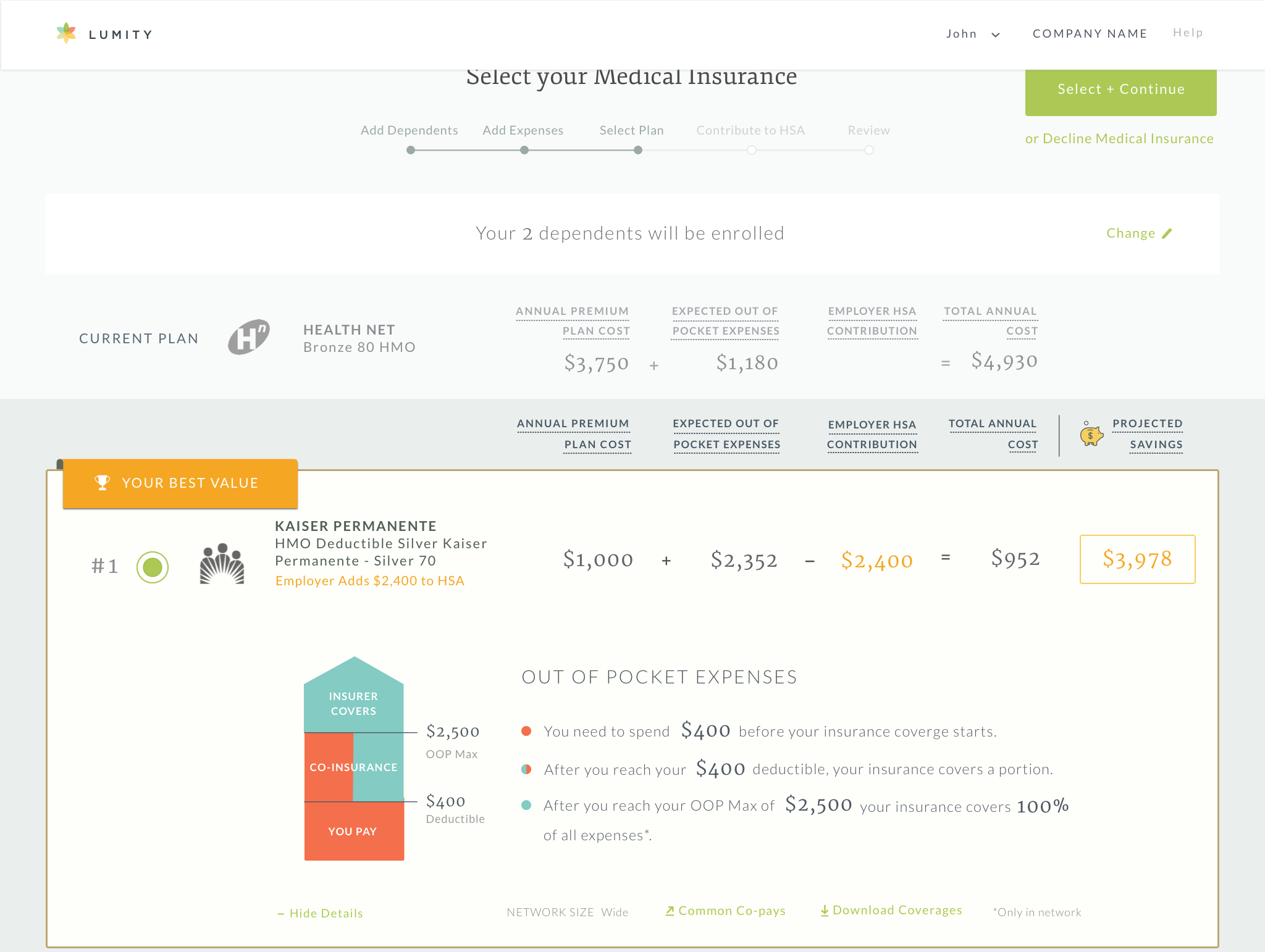Click the Download Coverages link
Viewport: 1265px width, 952px height.
coord(891,910)
